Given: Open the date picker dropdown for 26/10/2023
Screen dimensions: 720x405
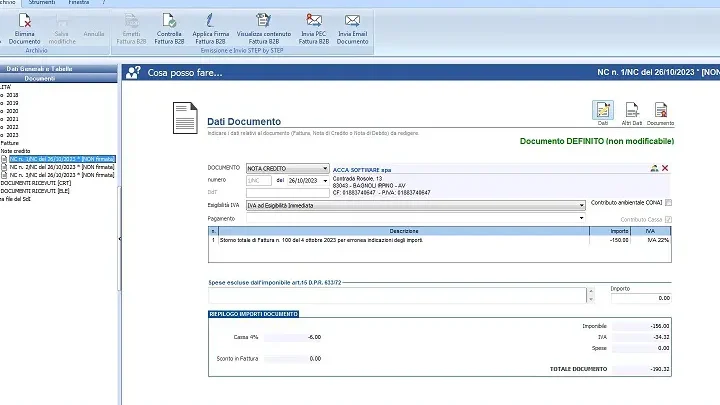Looking at the screenshot, I should click(x=325, y=181).
